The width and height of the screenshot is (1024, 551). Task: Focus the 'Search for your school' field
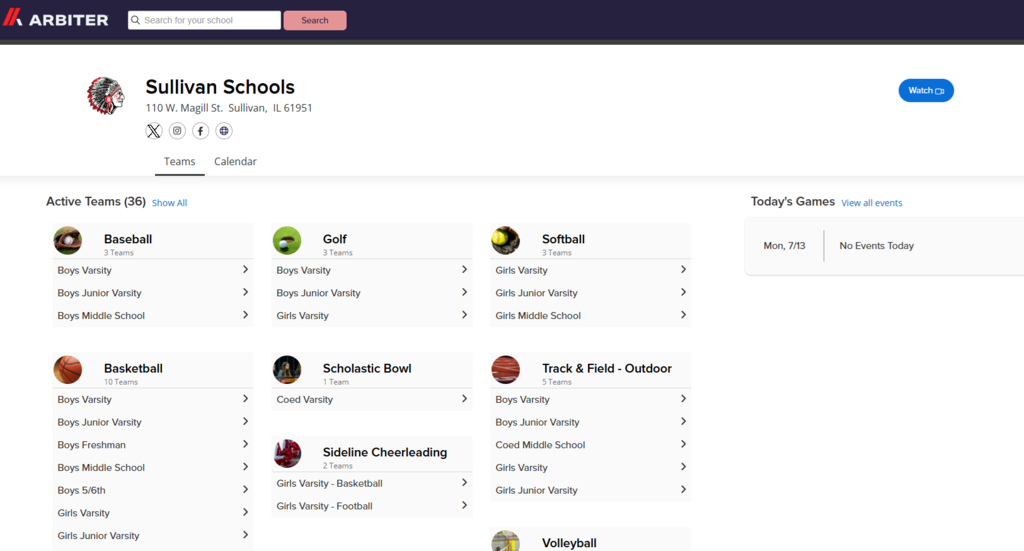[x=204, y=20]
